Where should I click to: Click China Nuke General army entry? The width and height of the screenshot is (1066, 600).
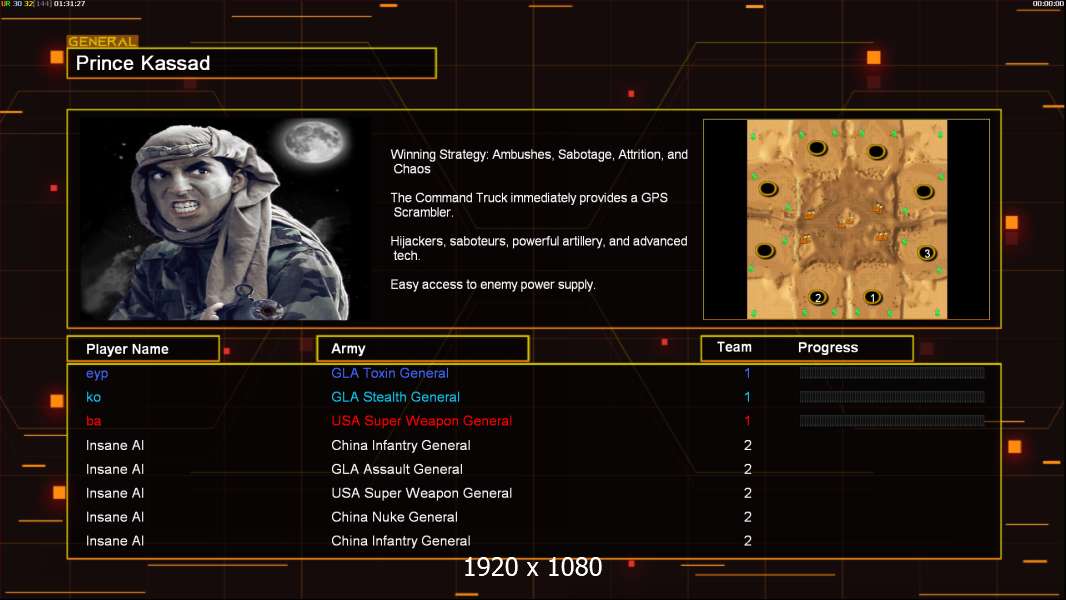click(394, 517)
